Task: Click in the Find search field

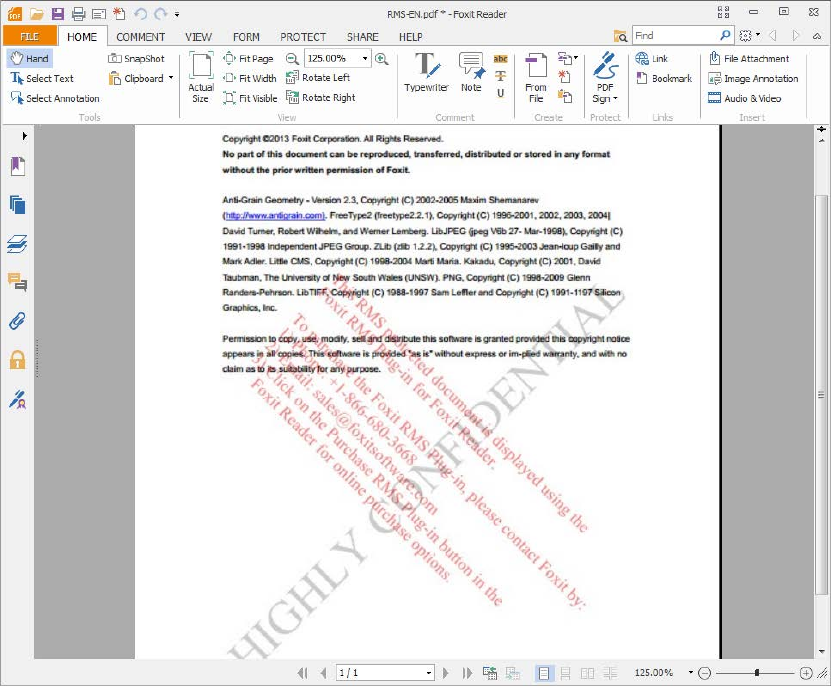Action: [677, 36]
